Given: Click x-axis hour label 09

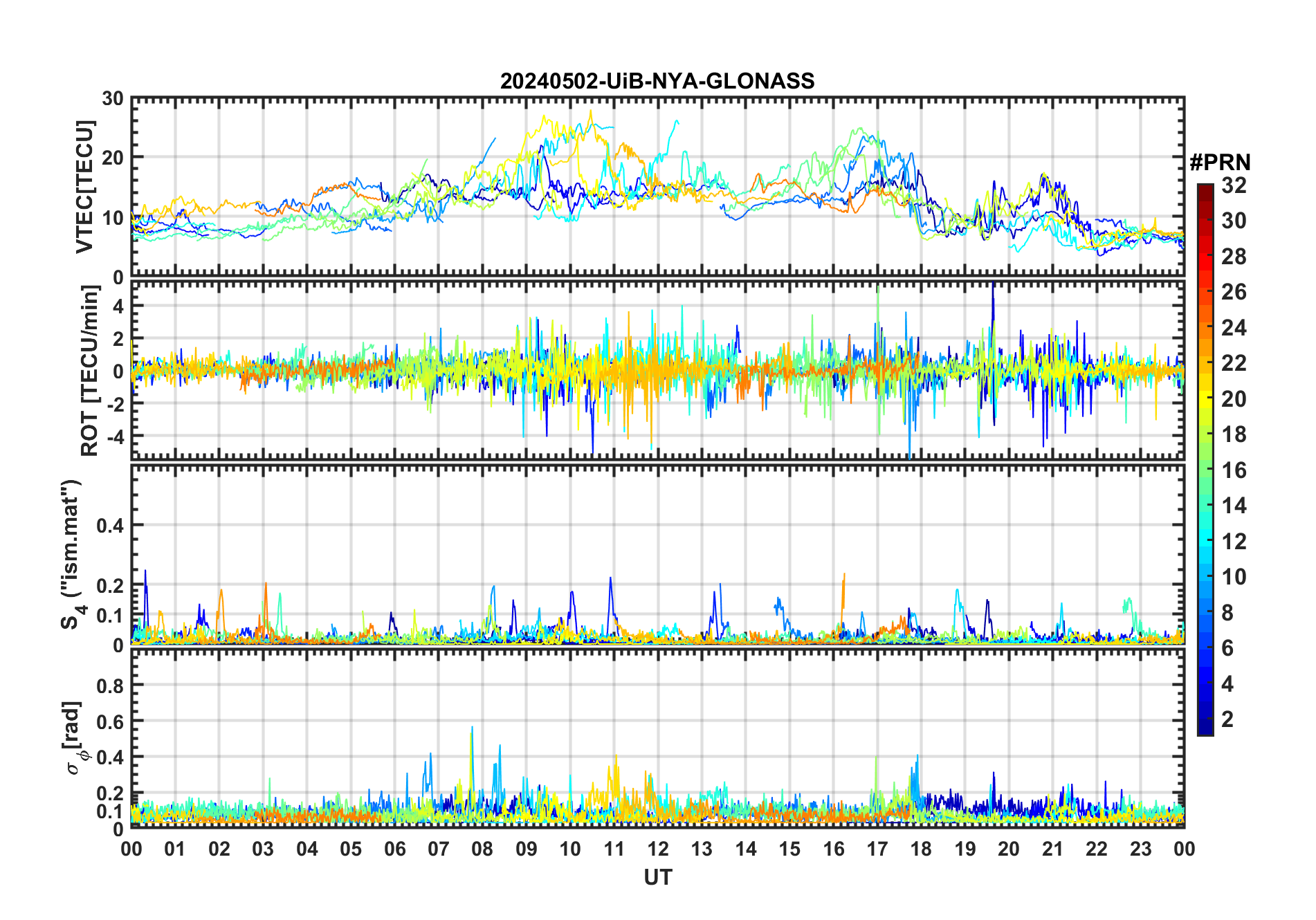Looking at the screenshot, I should point(527,849).
